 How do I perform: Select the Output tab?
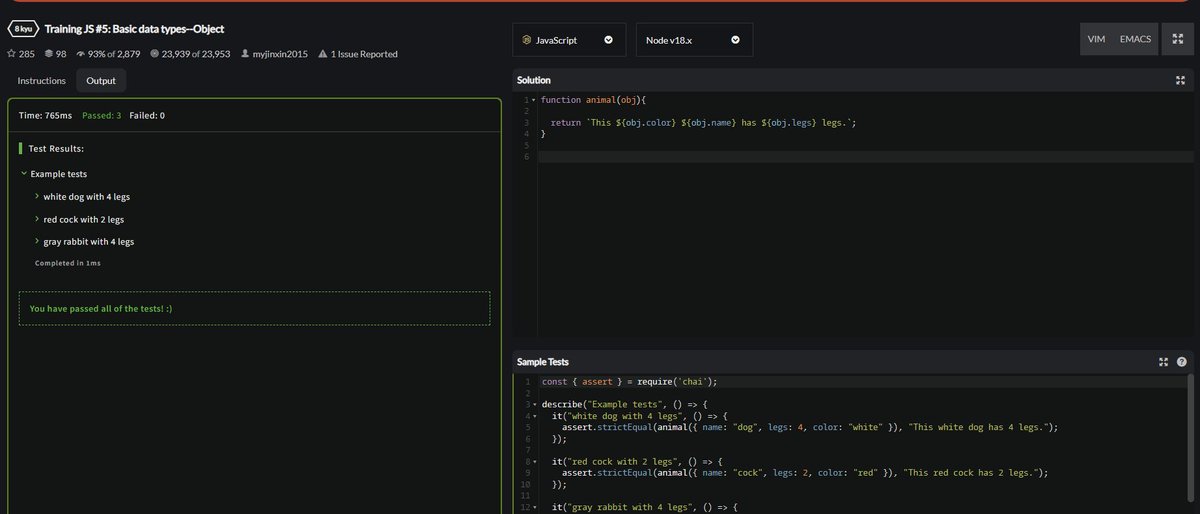point(100,81)
